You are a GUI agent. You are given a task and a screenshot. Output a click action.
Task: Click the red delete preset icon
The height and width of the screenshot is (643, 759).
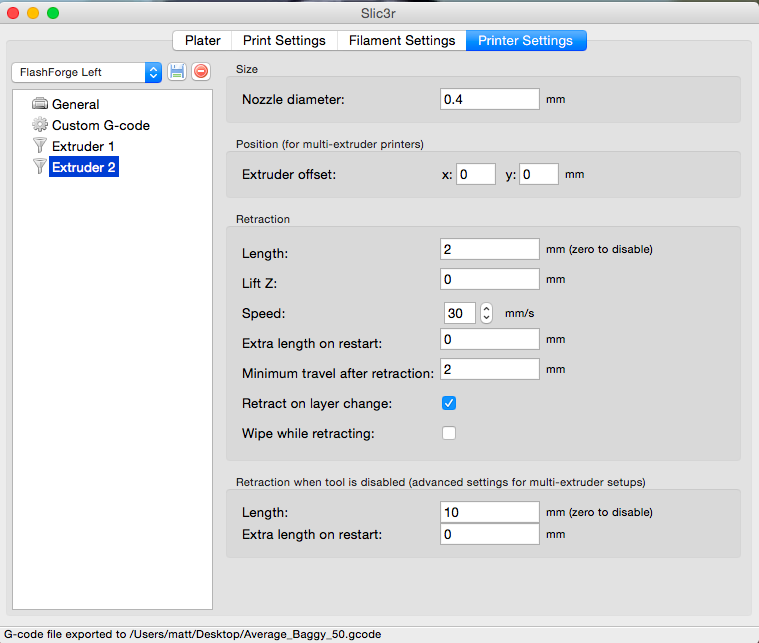coord(201,72)
